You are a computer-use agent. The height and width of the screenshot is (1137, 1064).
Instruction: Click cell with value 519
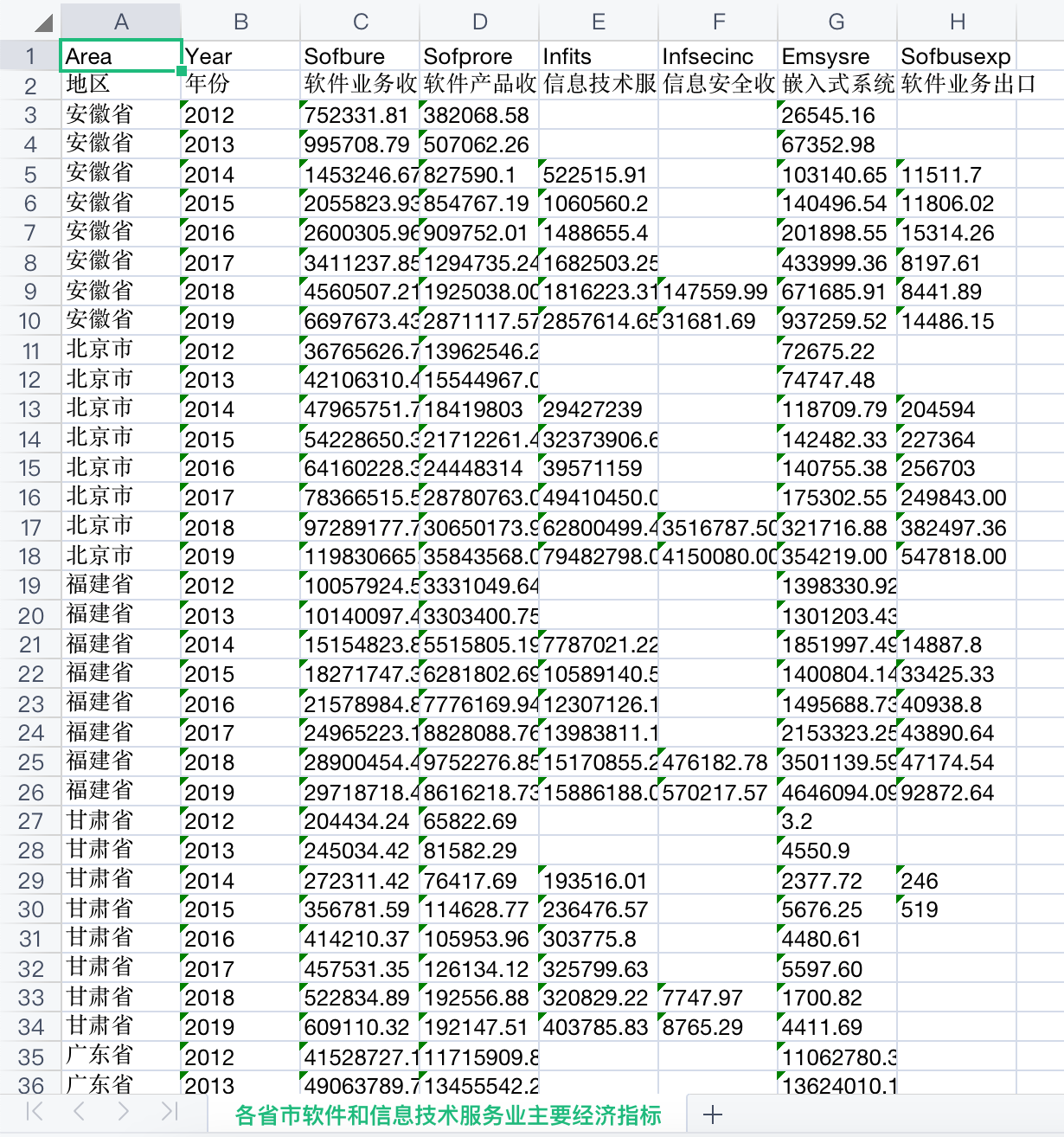click(957, 909)
